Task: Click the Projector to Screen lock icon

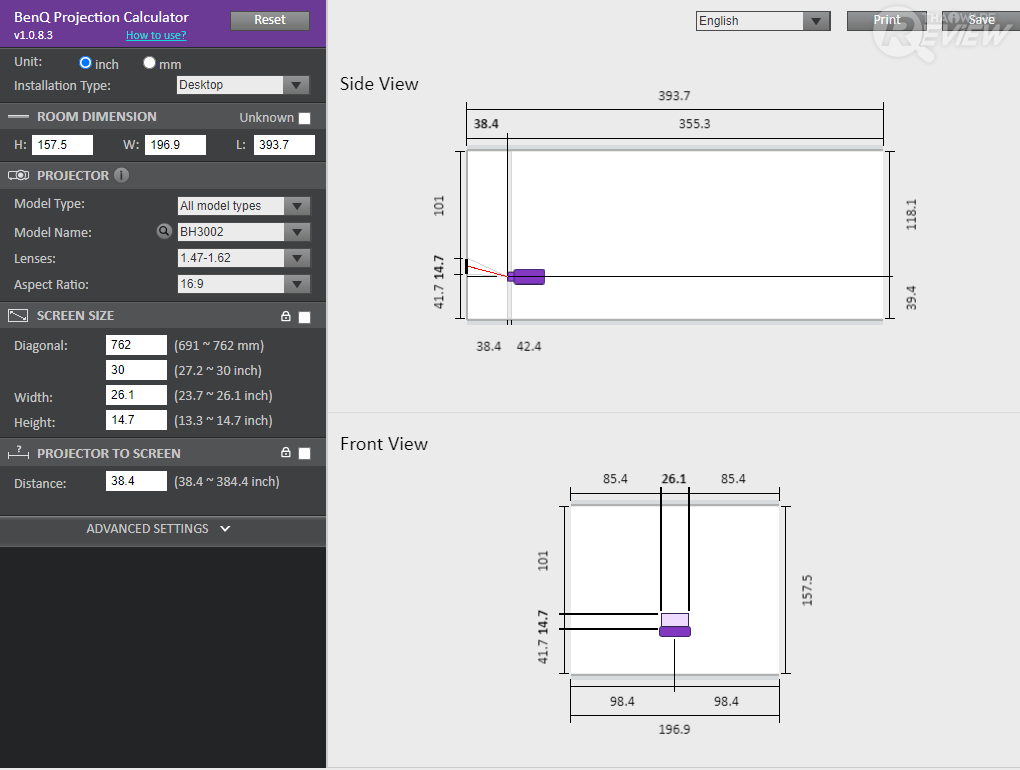Action: coord(286,452)
